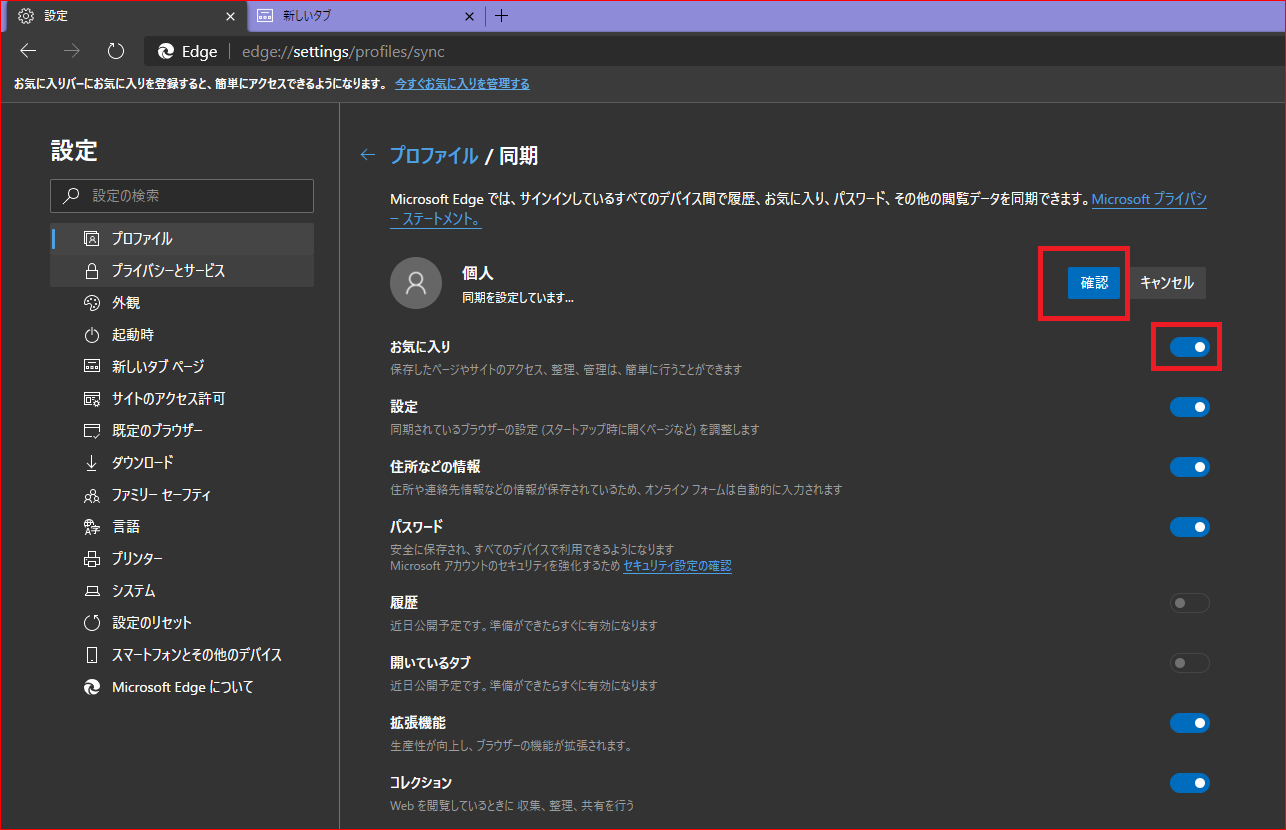Click the phone icon for スマートフォンとその他のデバイス

click(92, 655)
